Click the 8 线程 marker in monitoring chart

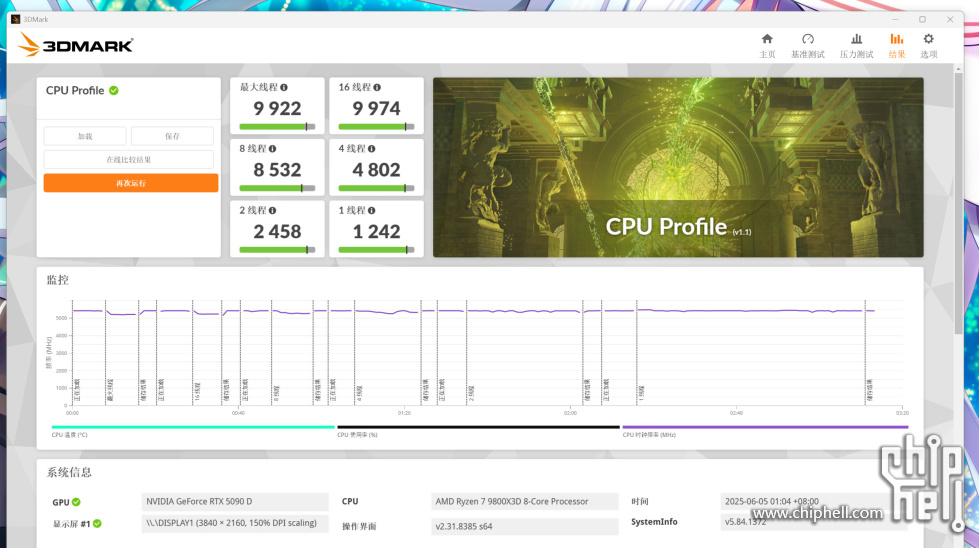[277, 393]
